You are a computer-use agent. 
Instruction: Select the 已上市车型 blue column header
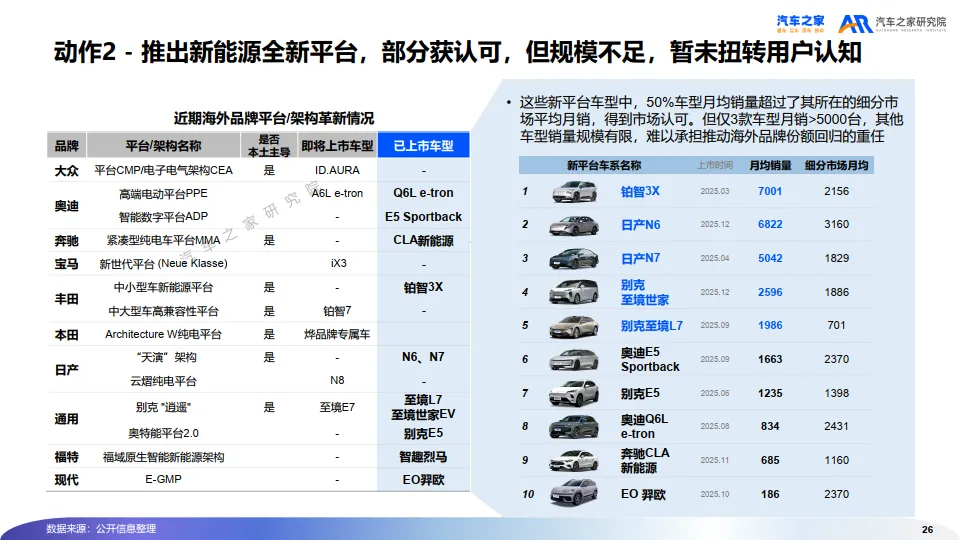click(x=423, y=146)
